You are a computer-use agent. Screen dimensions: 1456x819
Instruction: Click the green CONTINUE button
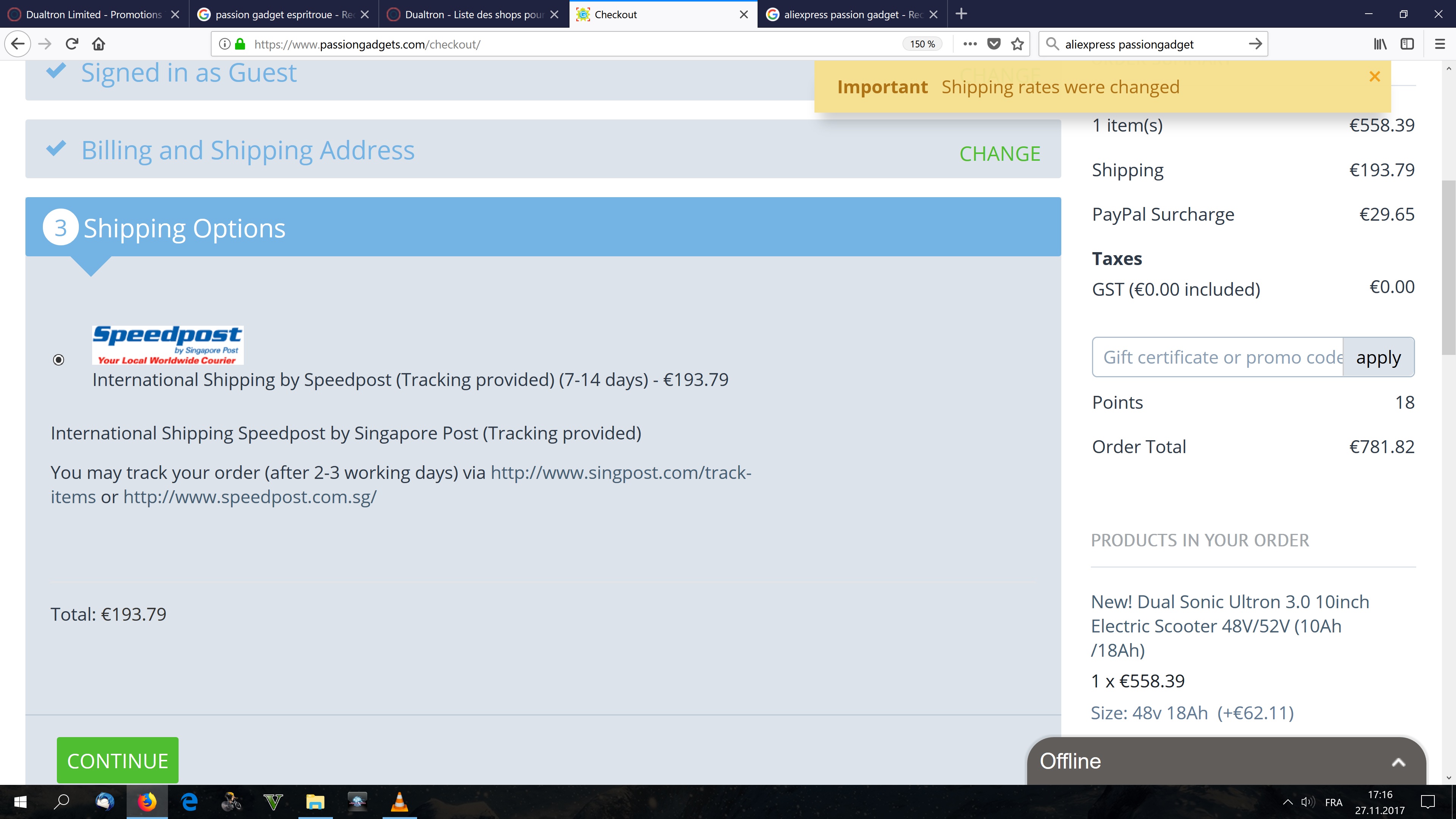[118, 760]
